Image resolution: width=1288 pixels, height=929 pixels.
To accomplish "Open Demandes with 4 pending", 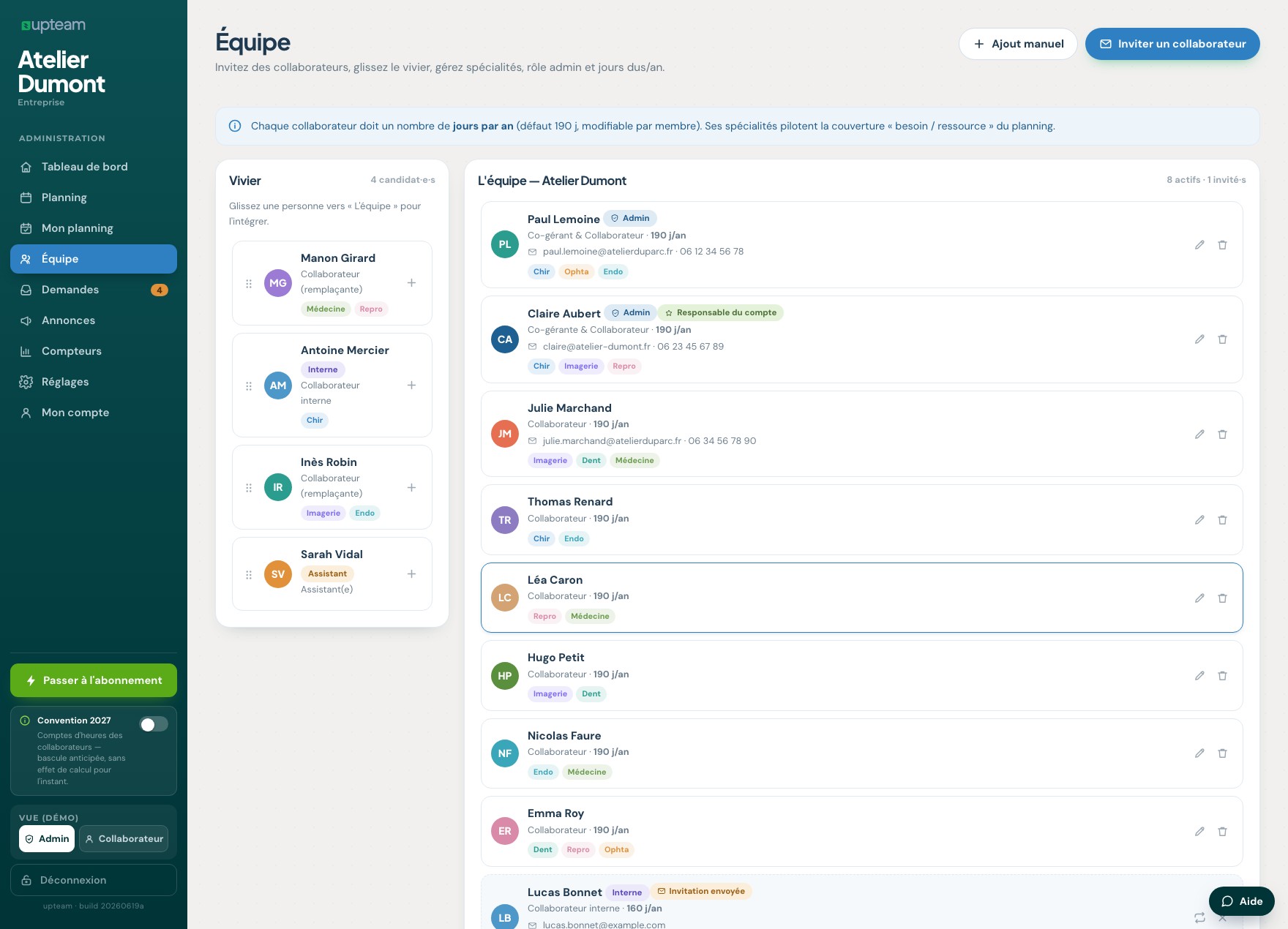I will (94, 290).
